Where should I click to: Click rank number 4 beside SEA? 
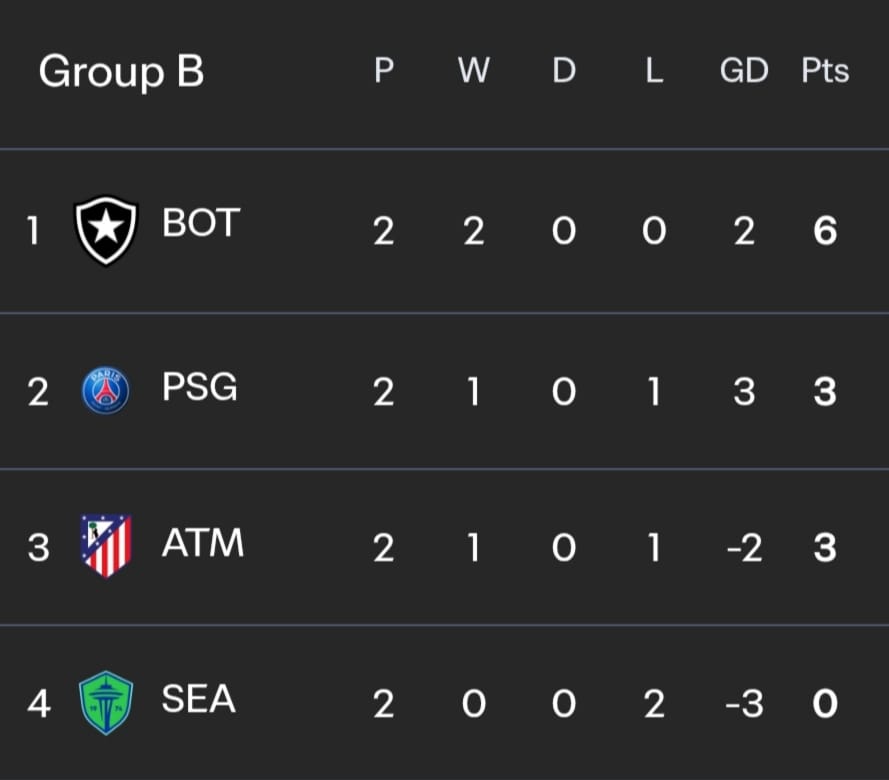coord(39,704)
